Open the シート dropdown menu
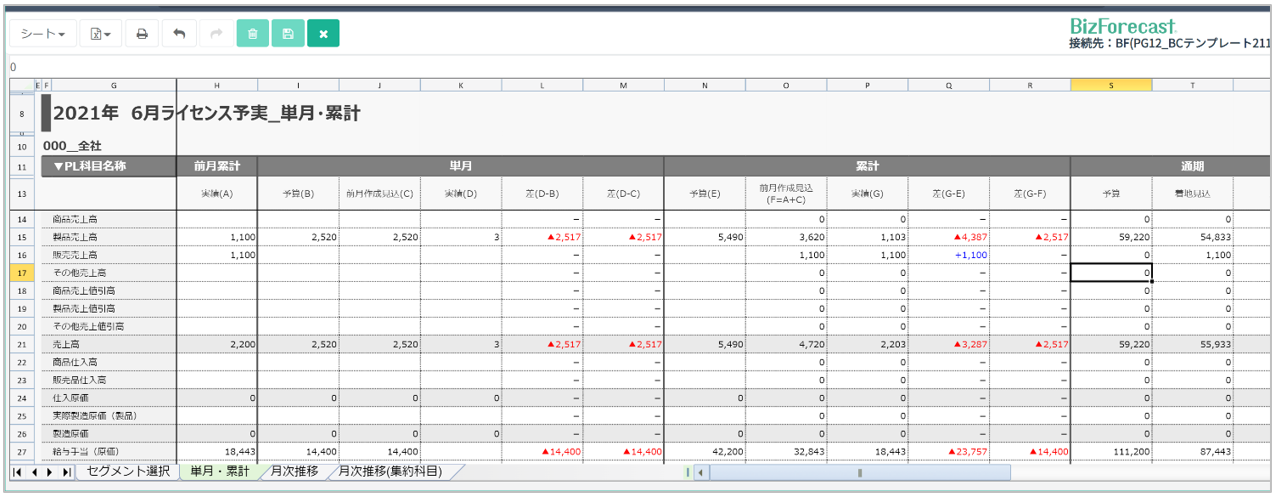1273x495 pixels. click(x=43, y=34)
